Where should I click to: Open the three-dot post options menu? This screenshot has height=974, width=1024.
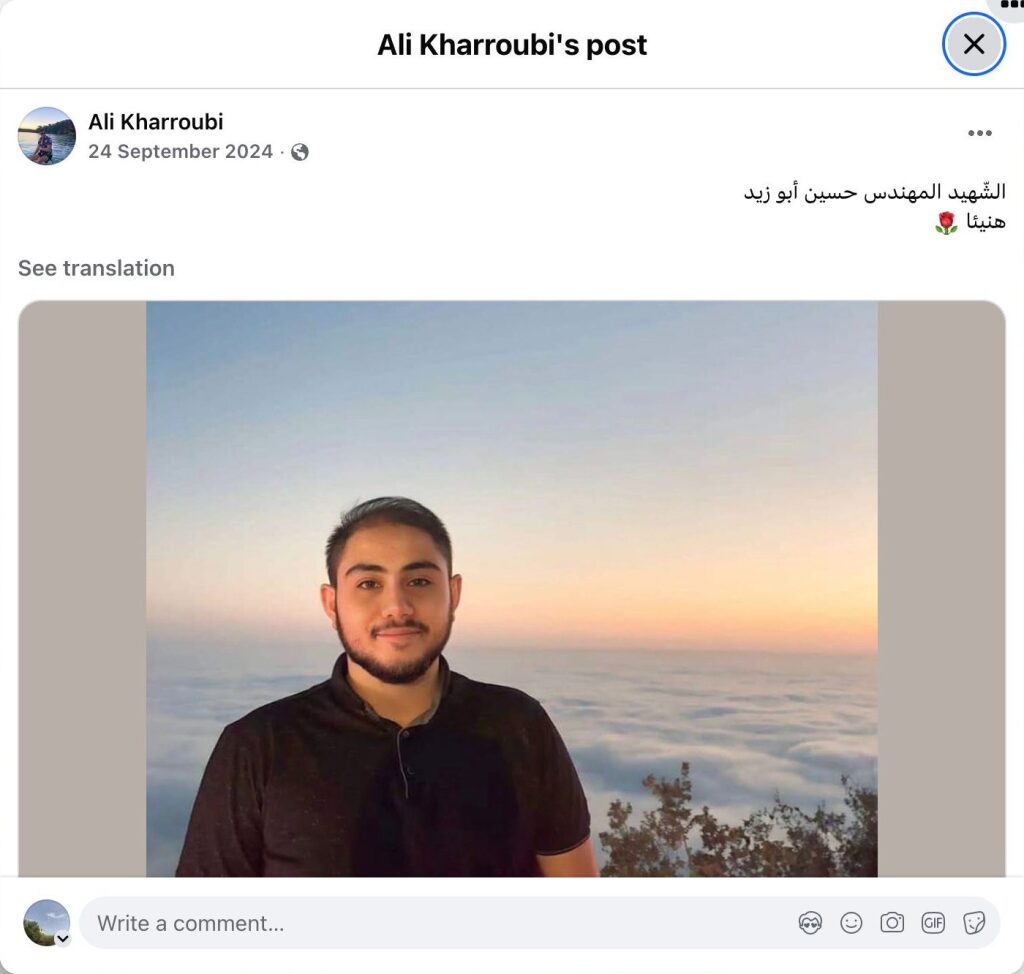point(980,133)
